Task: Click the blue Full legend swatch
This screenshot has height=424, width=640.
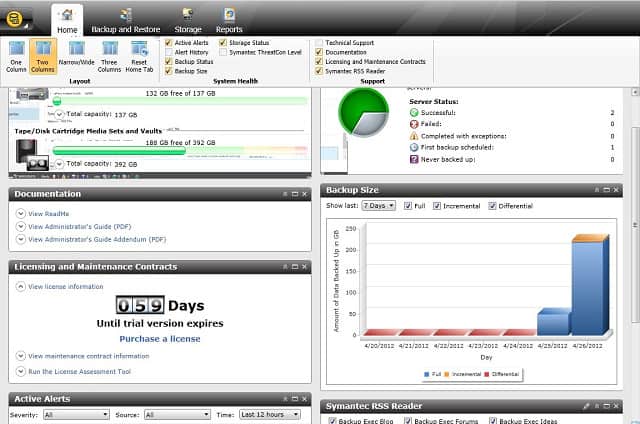Action: point(427,374)
